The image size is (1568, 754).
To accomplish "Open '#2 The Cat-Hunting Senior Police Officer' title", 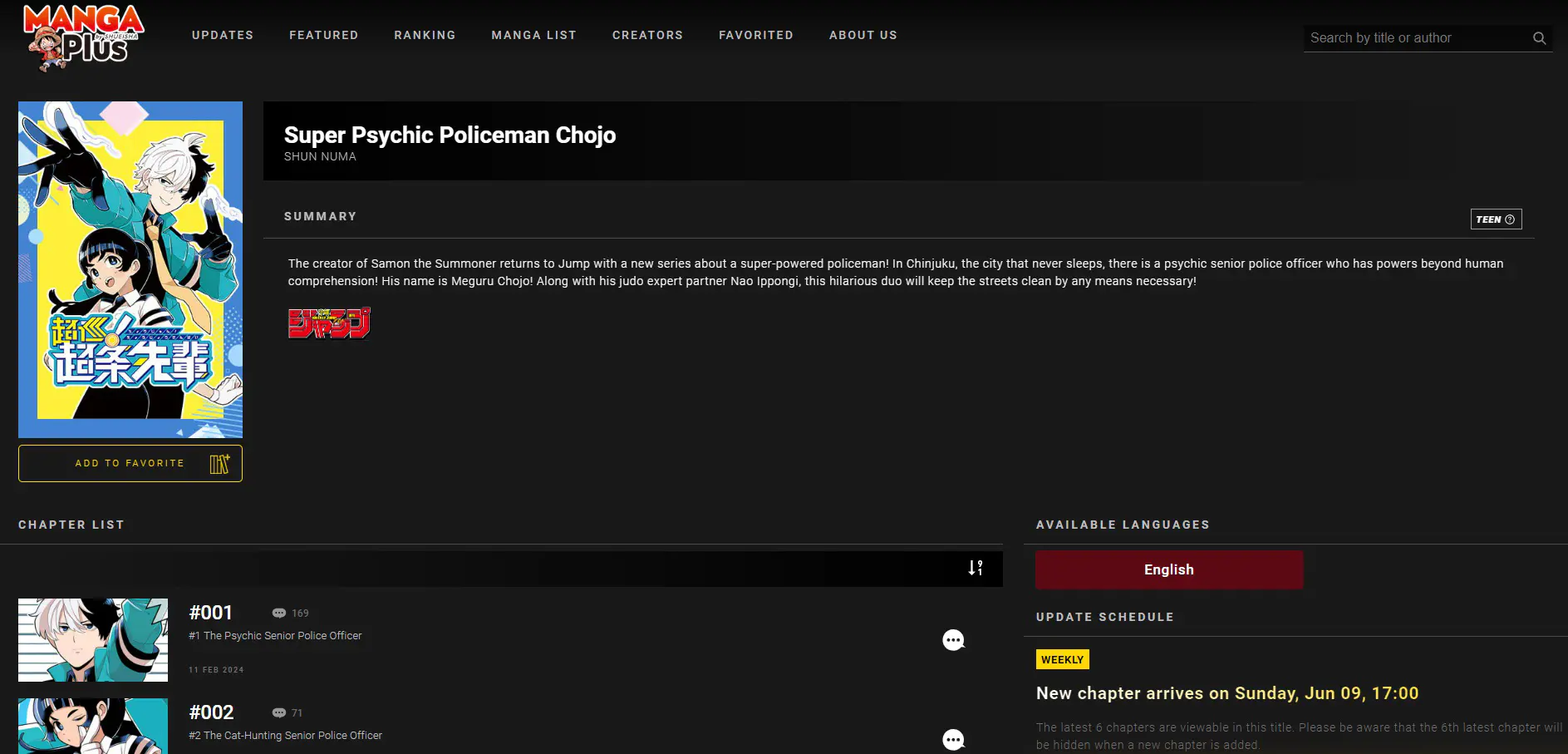I will coord(285,736).
